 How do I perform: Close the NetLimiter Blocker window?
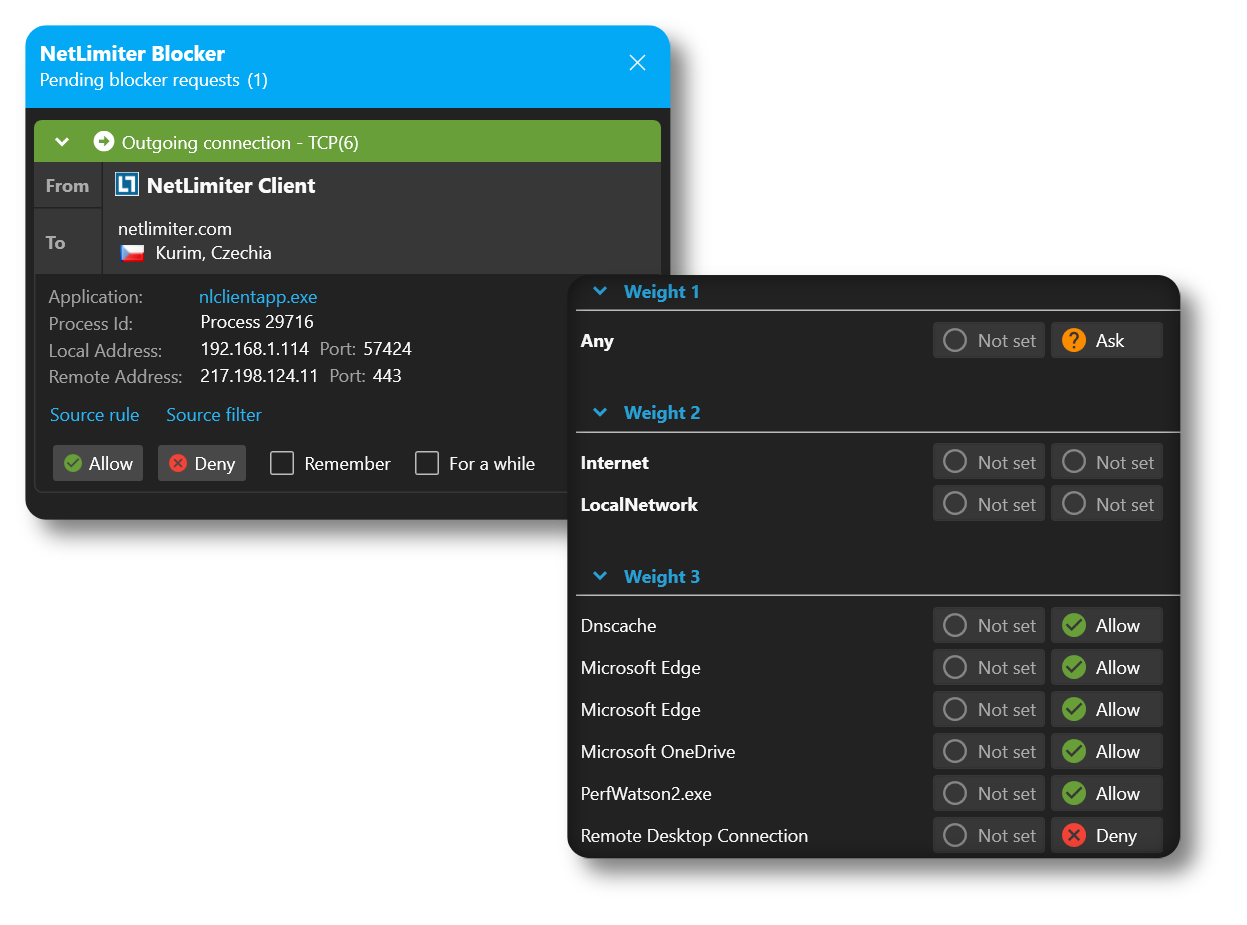[637, 62]
